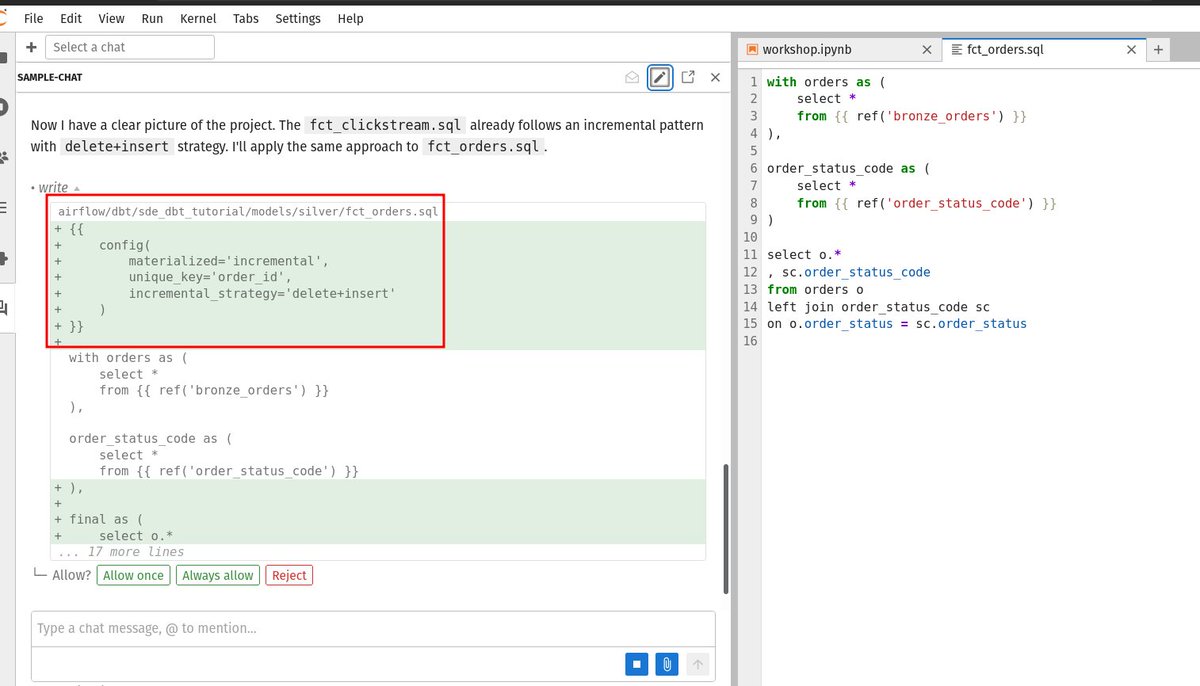Click 'on o.order_status = sc.order_status' editor line
Image resolution: width=1200 pixels, height=686 pixels.
tap(897, 324)
